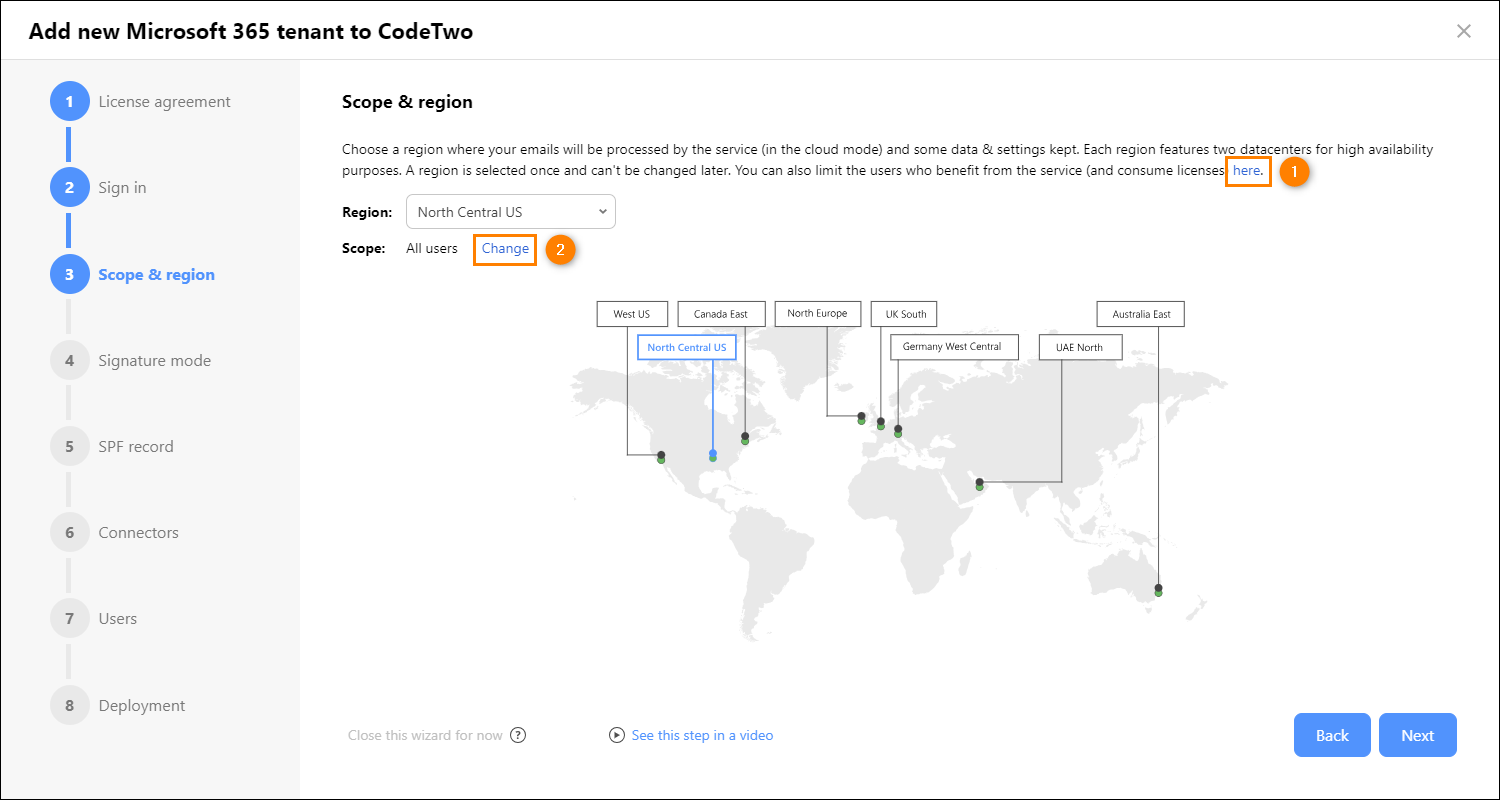1500x800 pixels.
Task: Close the dialog with the X icon
Action: [1464, 31]
